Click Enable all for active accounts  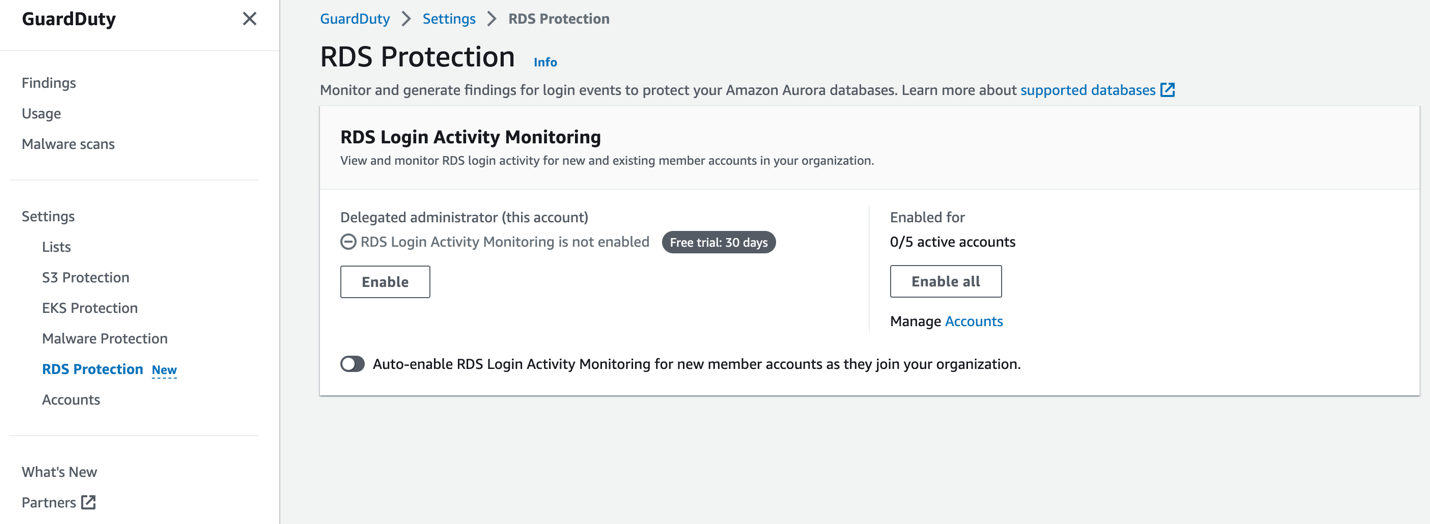(945, 281)
